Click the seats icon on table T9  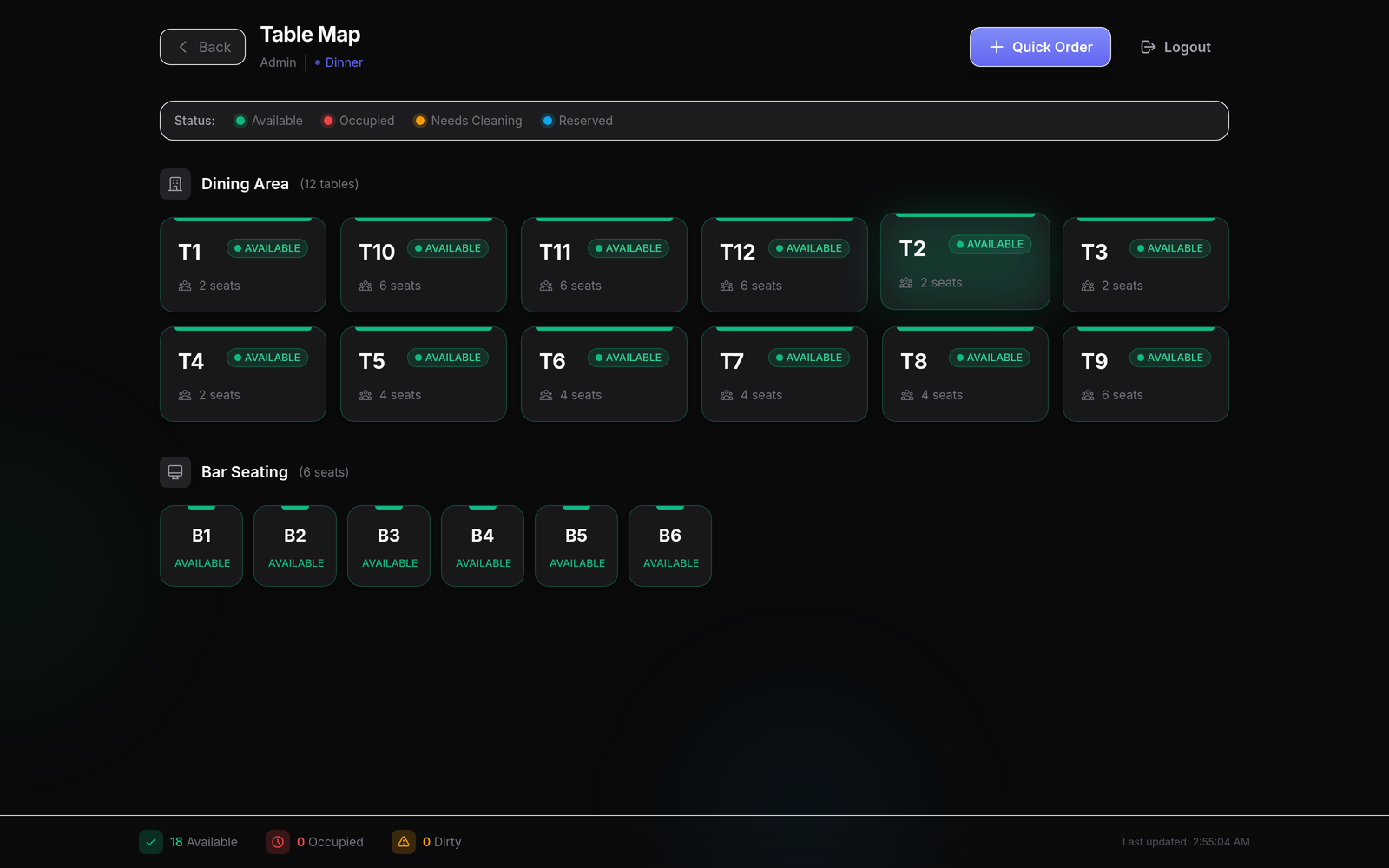pyautogui.click(x=1088, y=395)
